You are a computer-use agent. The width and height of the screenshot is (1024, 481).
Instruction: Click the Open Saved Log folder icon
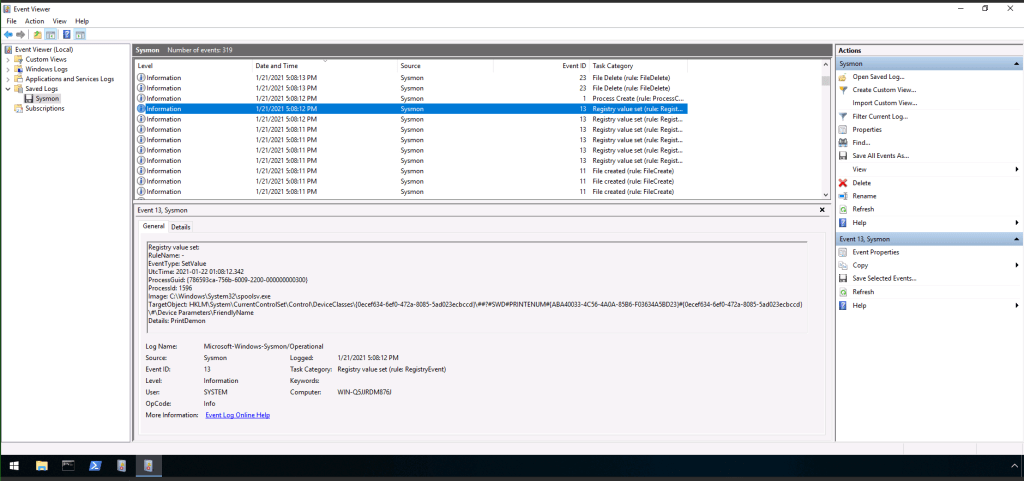[843, 77]
